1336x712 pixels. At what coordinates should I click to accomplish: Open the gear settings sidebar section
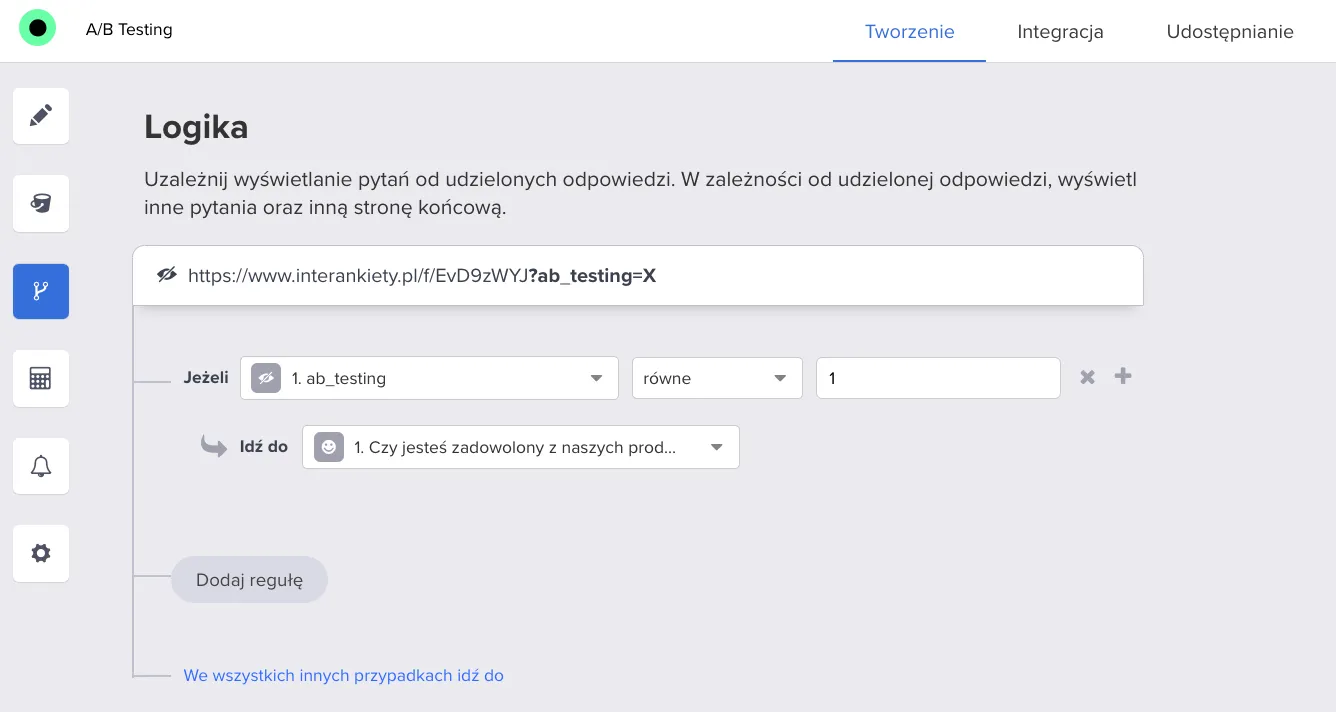41,553
